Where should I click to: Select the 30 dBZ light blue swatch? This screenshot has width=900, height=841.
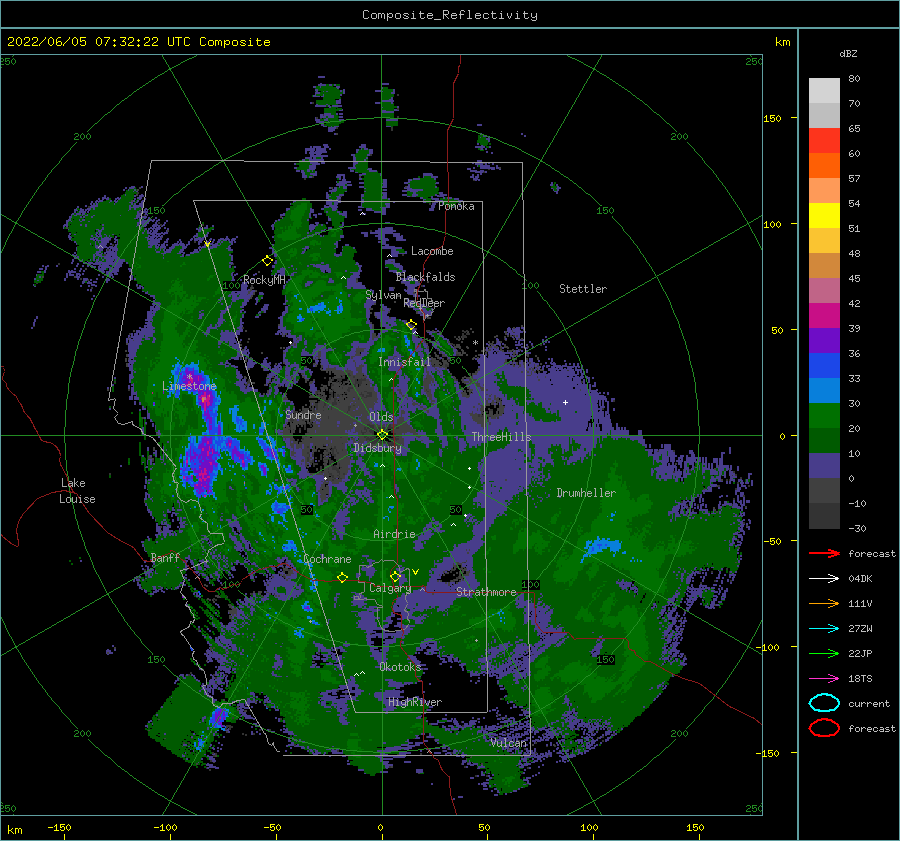(x=824, y=390)
